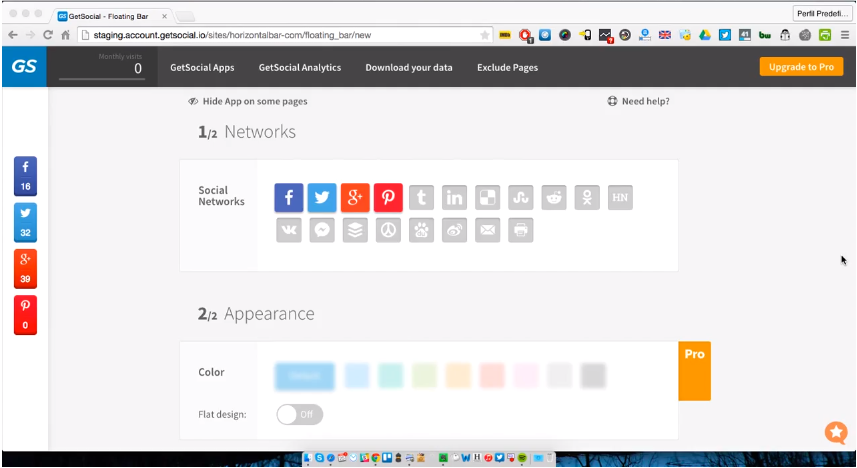Select the Pinterest network tile
Image resolution: width=857 pixels, height=468 pixels.
[388, 197]
